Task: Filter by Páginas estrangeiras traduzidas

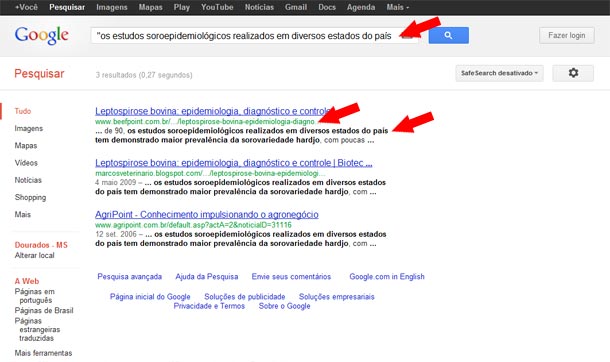Action: (37, 329)
